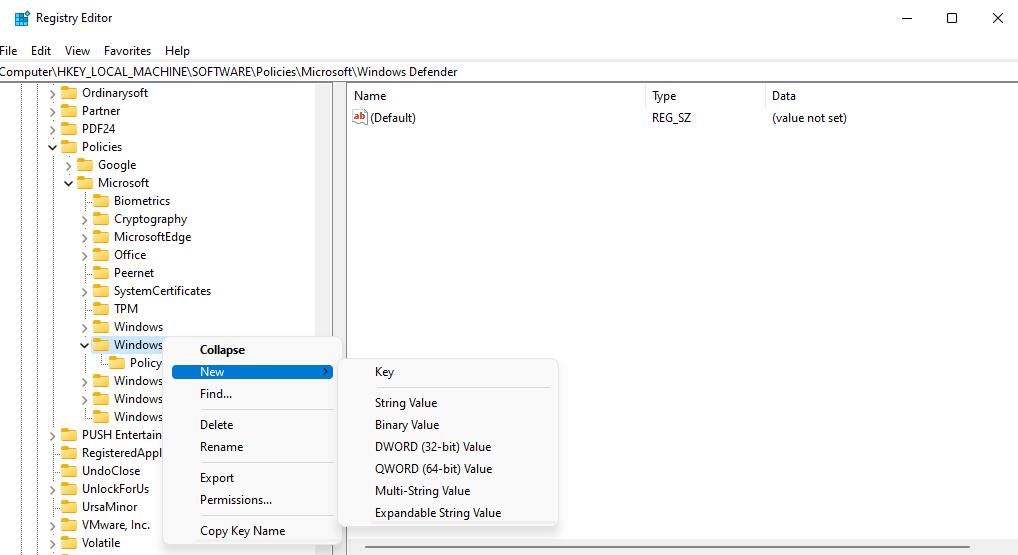Collapse the Policies key
Image resolution: width=1018 pixels, height=555 pixels.
(53, 147)
